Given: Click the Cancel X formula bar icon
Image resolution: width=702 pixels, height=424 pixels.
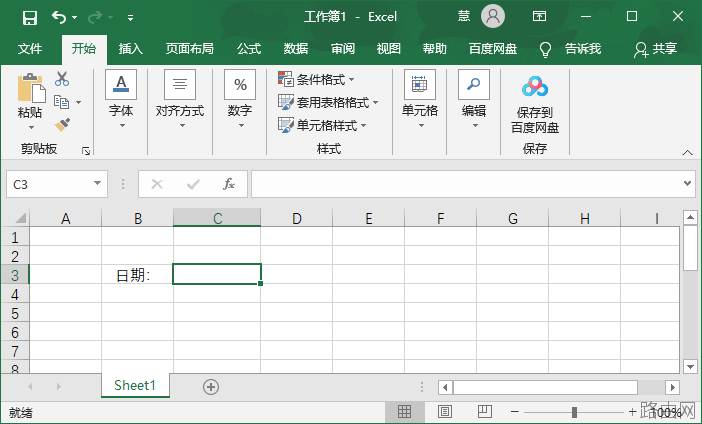Looking at the screenshot, I should click(x=157, y=184).
